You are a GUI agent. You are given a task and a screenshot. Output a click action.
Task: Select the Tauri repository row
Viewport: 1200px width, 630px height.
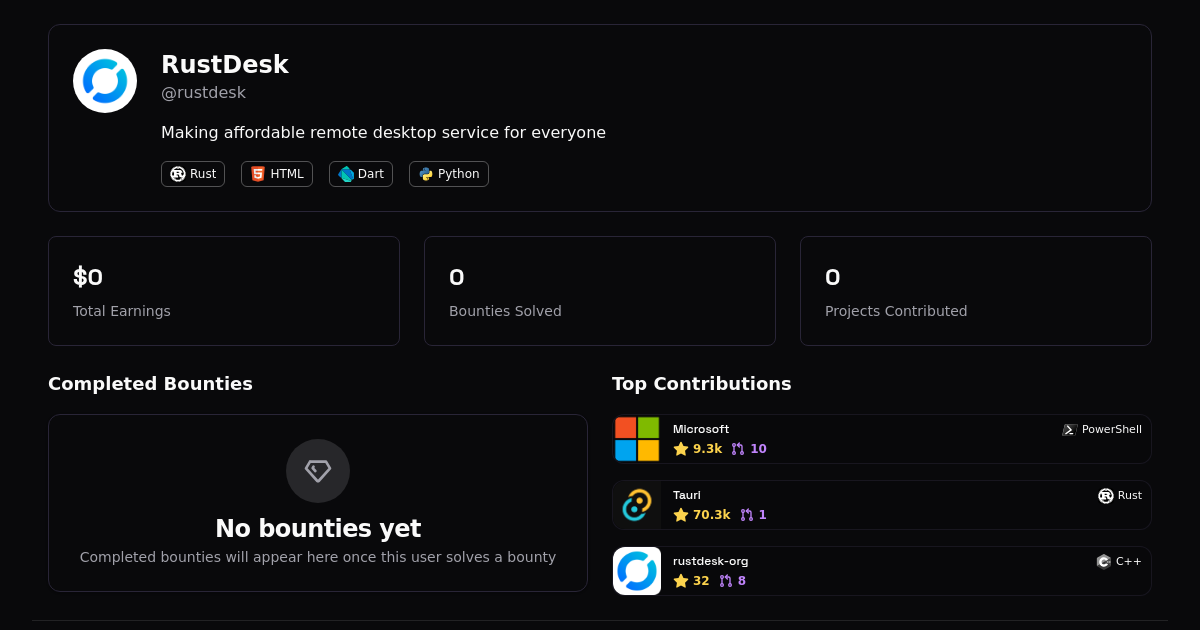pyautogui.click(x=880, y=504)
